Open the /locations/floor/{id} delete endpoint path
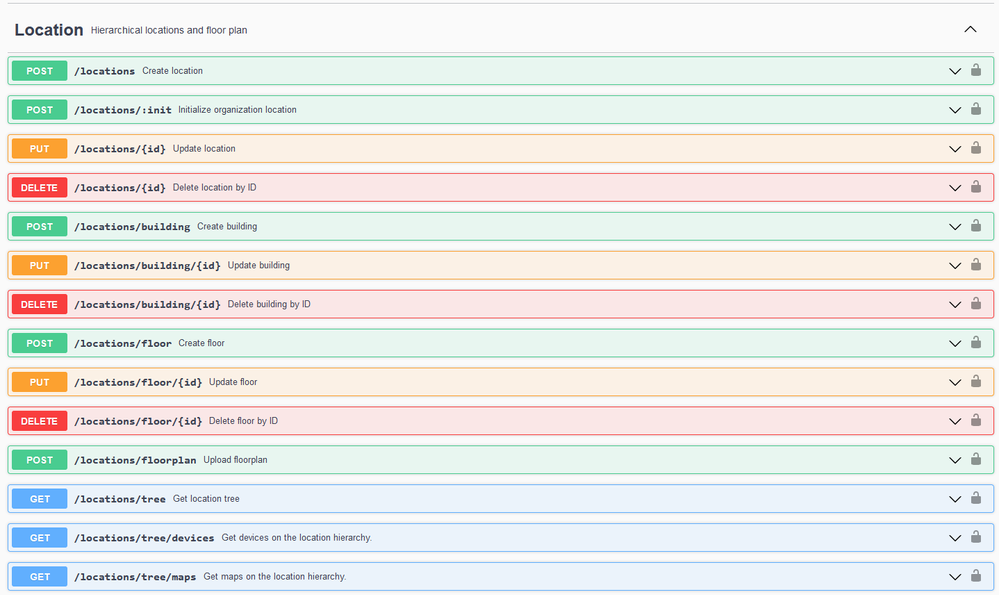The width and height of the screenshot is (999, 595). coord(138,421)
